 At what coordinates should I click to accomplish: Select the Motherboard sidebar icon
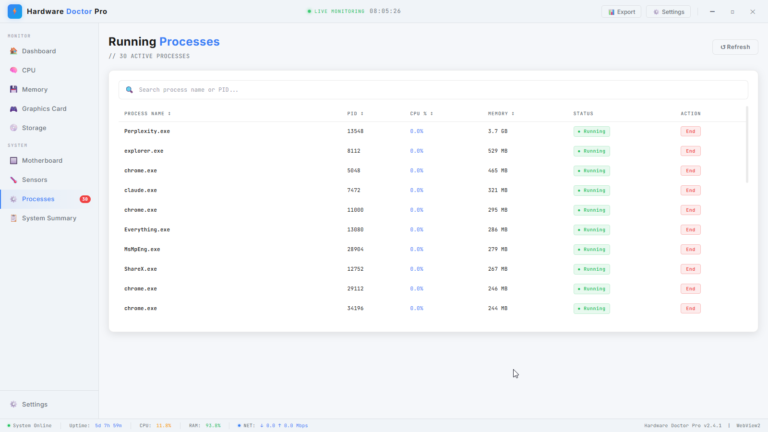pos(13,161)
